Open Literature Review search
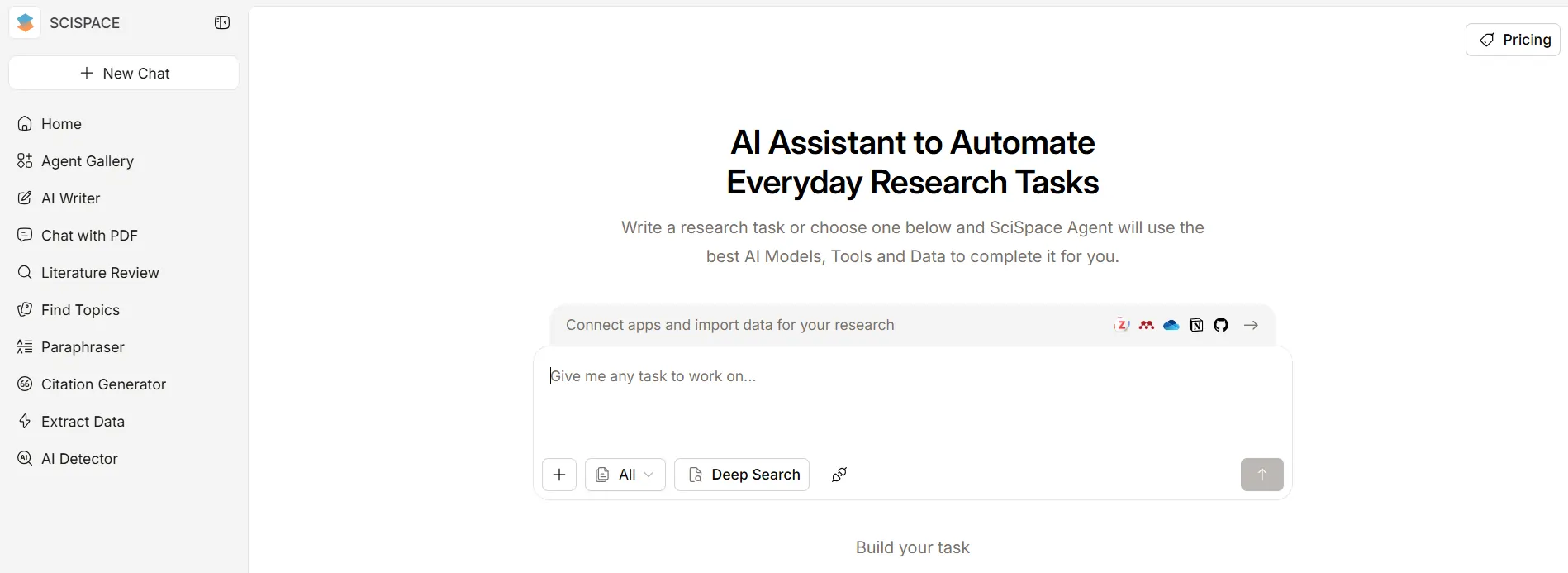 click(x=100, y=273)
